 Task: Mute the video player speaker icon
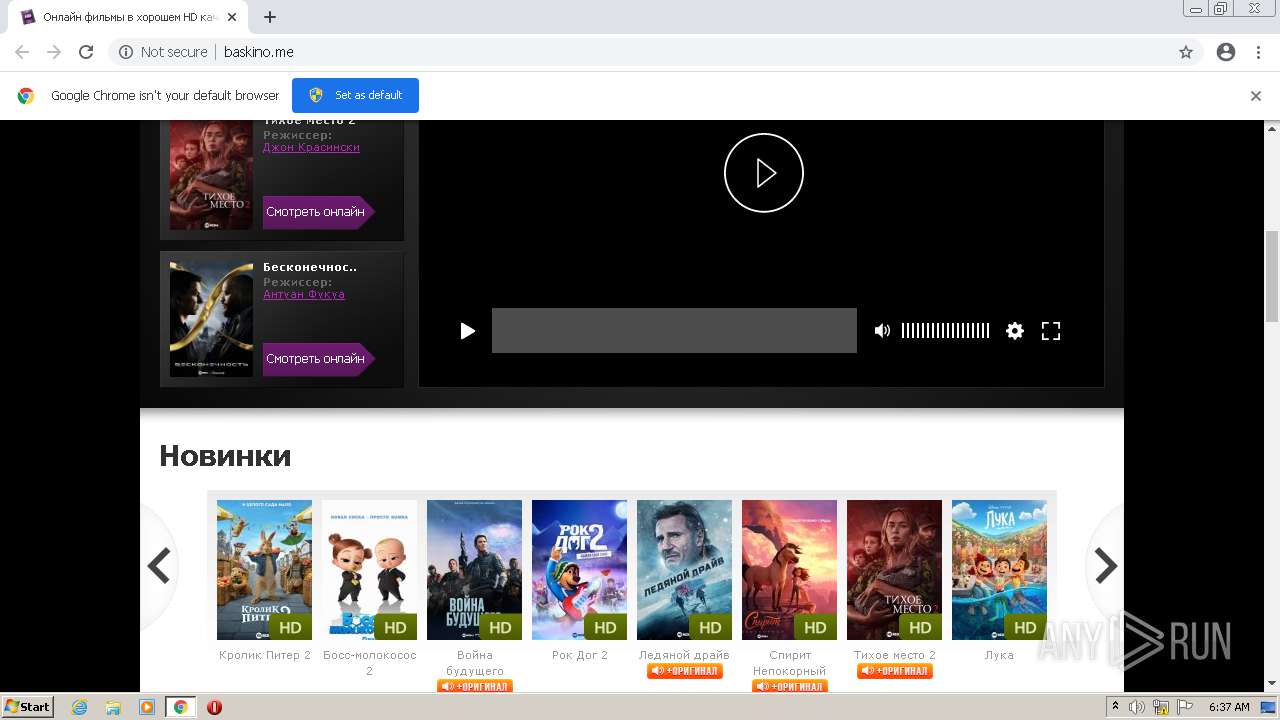882,331
